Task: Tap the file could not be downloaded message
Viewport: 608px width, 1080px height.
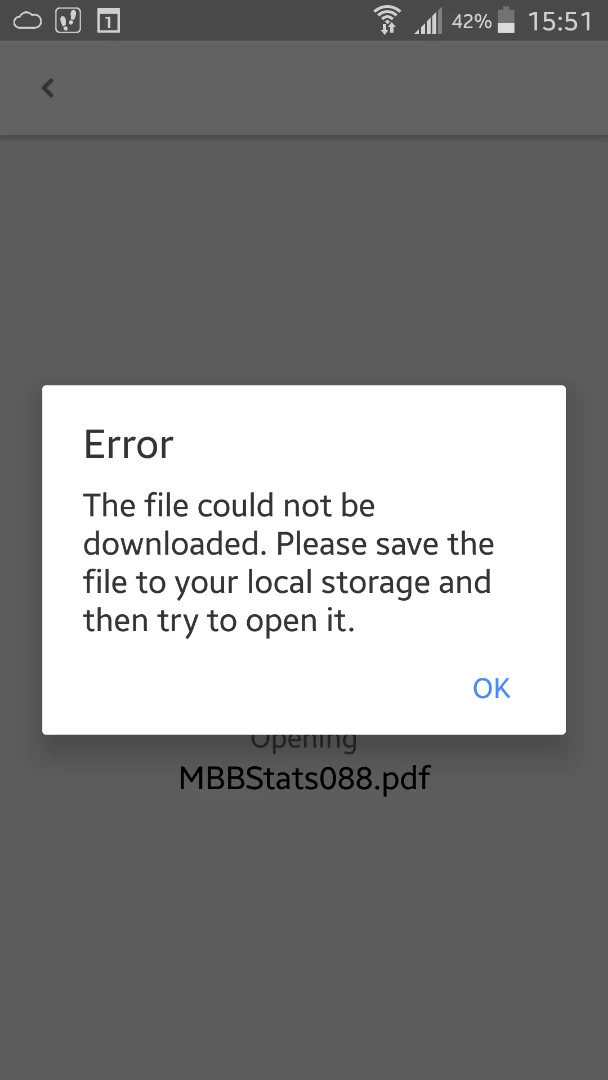Action: (x=289, y=563)
